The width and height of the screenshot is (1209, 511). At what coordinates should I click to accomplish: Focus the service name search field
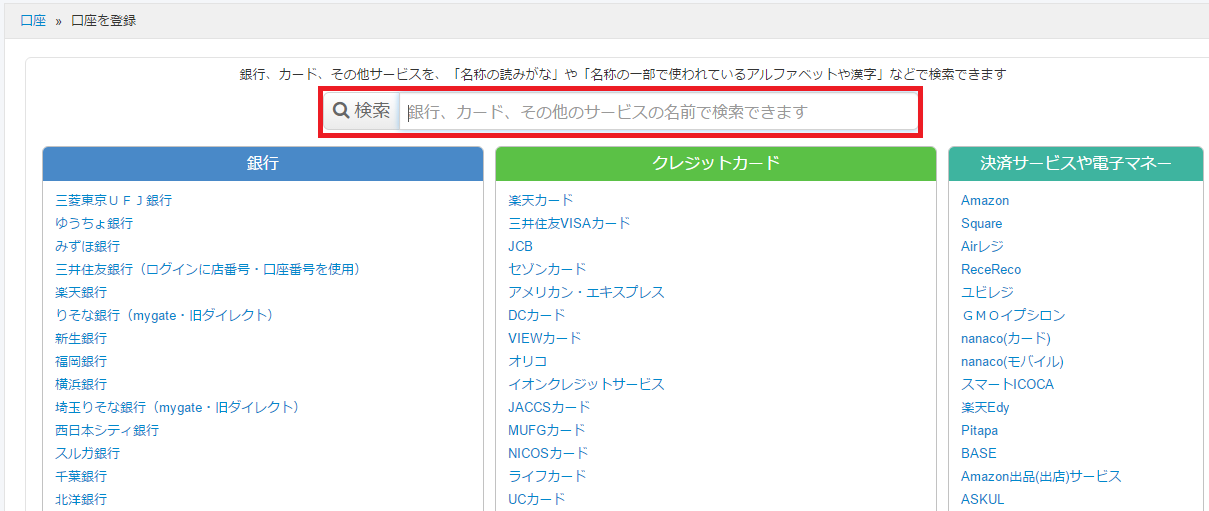click(657, 112)
